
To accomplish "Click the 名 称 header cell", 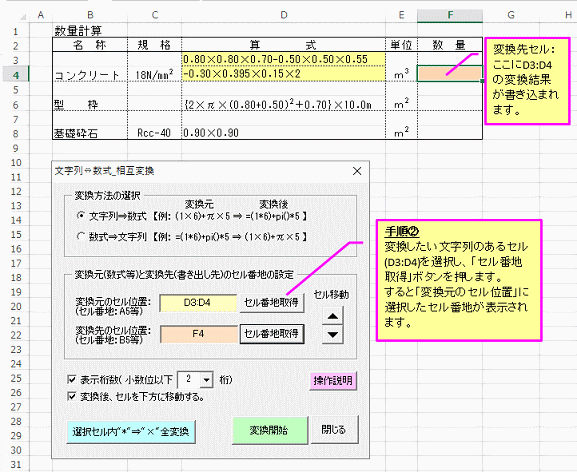I will tap(90, 45).
